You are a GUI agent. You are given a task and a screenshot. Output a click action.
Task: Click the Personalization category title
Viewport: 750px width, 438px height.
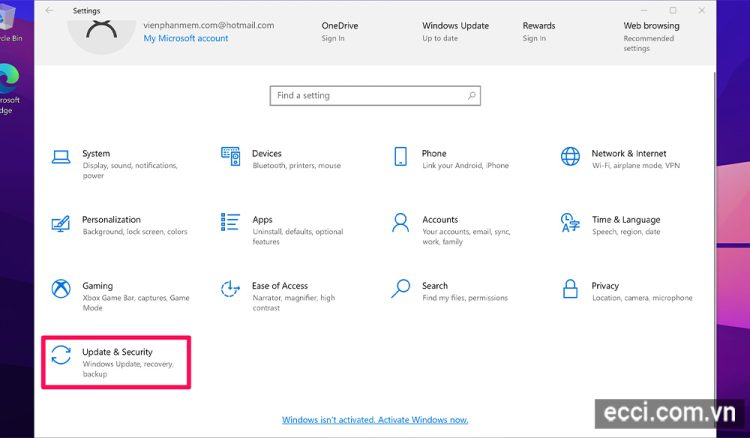tap(111, 219)
